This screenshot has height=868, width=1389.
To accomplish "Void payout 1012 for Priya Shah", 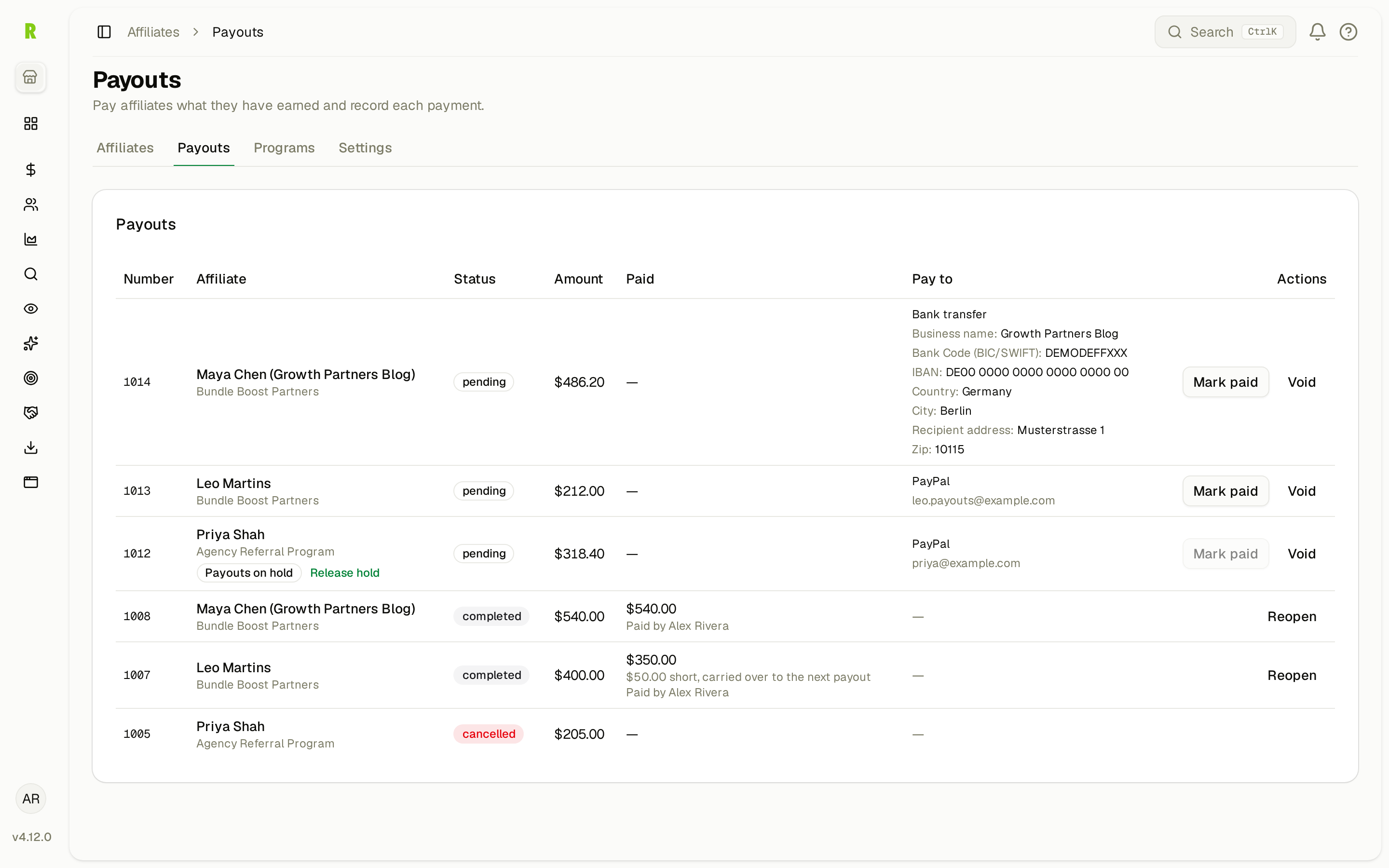I will [1301, 554].
